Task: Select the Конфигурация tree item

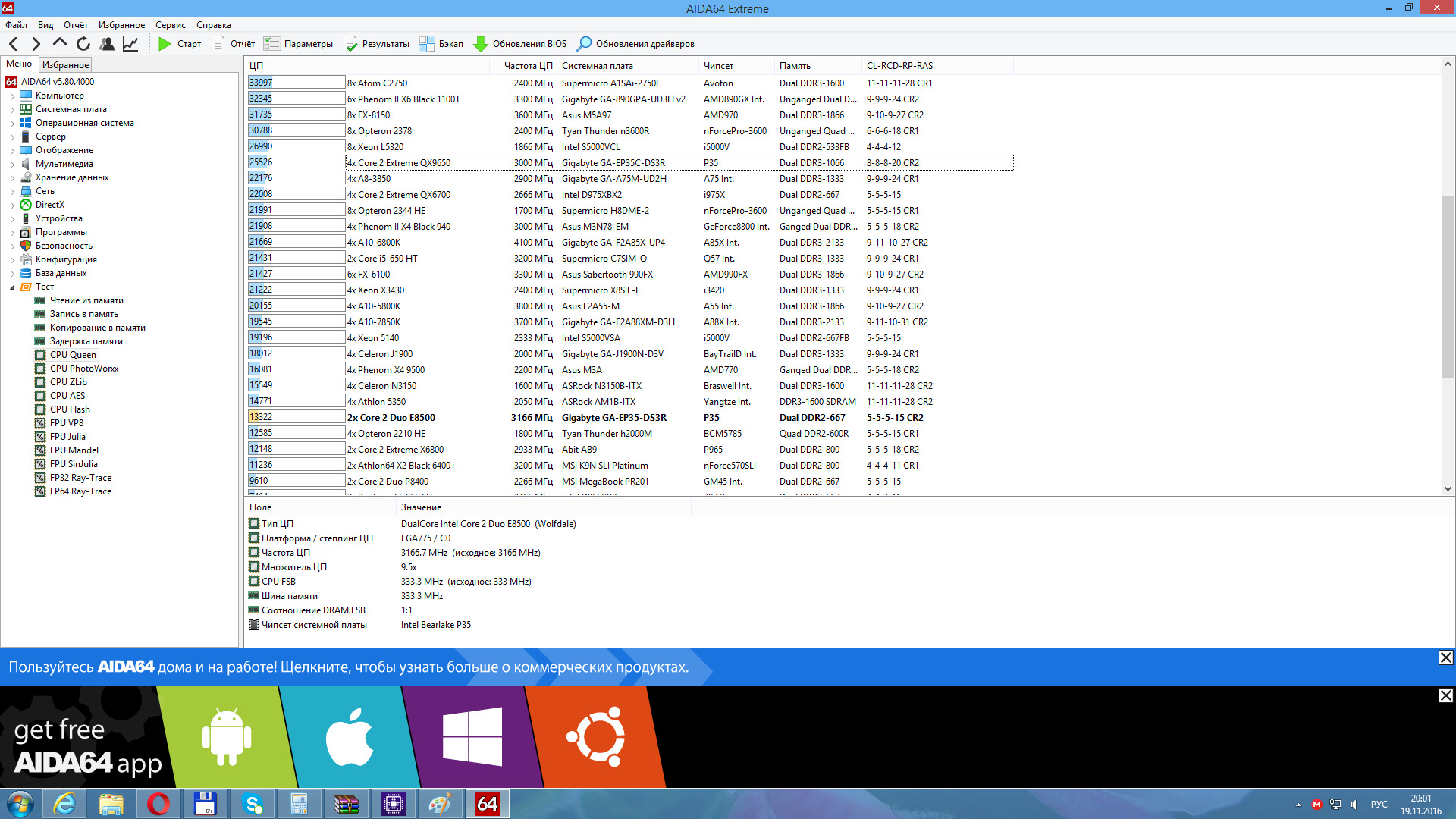Action: 66,259
